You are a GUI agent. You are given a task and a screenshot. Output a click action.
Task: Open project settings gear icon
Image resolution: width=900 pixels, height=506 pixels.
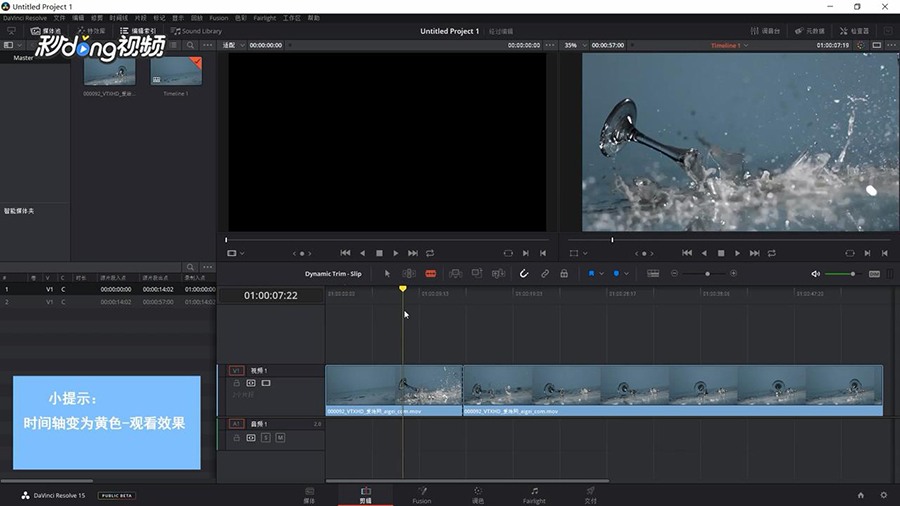point(883,495)
